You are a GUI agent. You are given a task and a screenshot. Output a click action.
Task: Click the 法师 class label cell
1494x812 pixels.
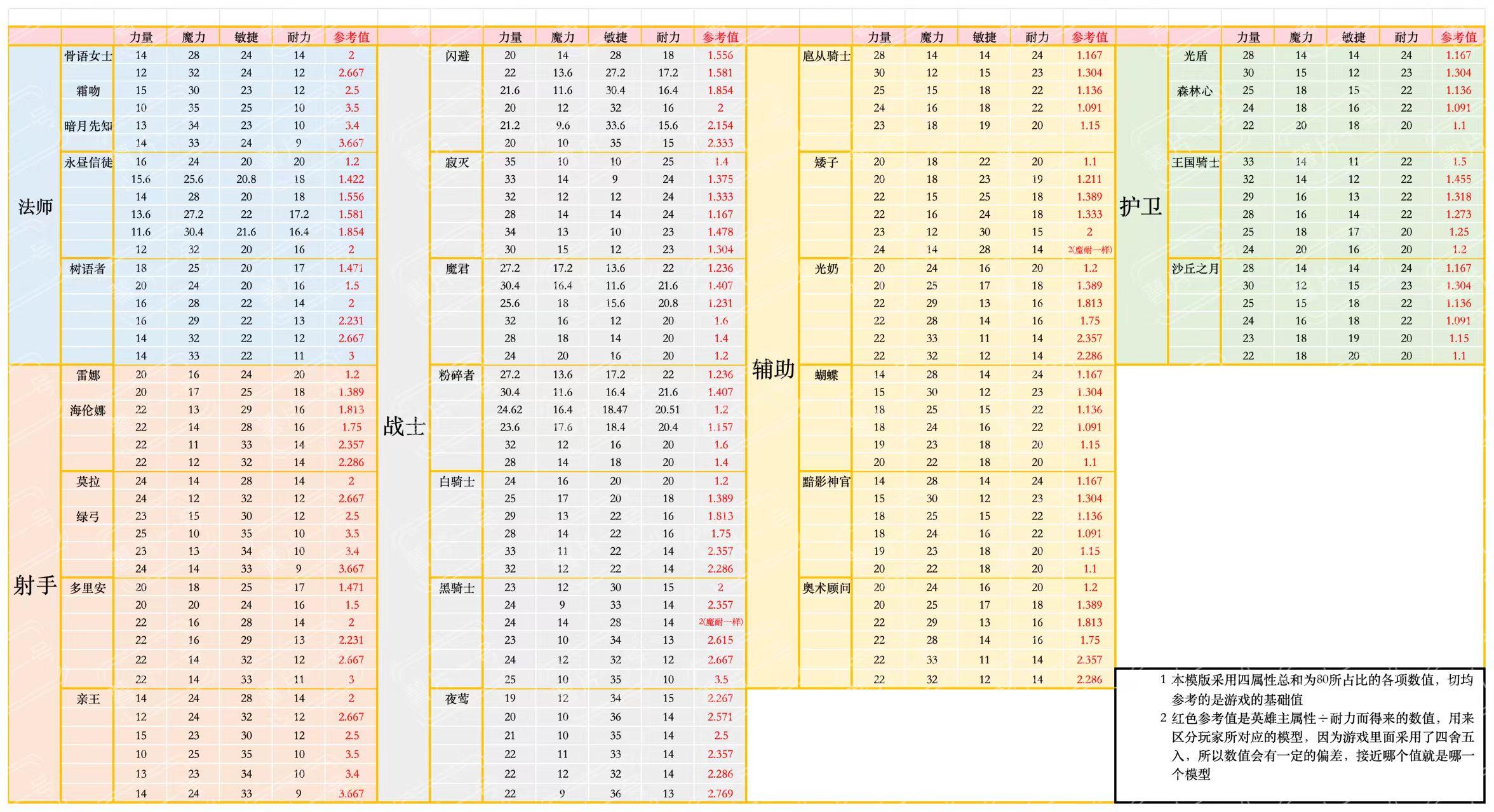point(35,206)
